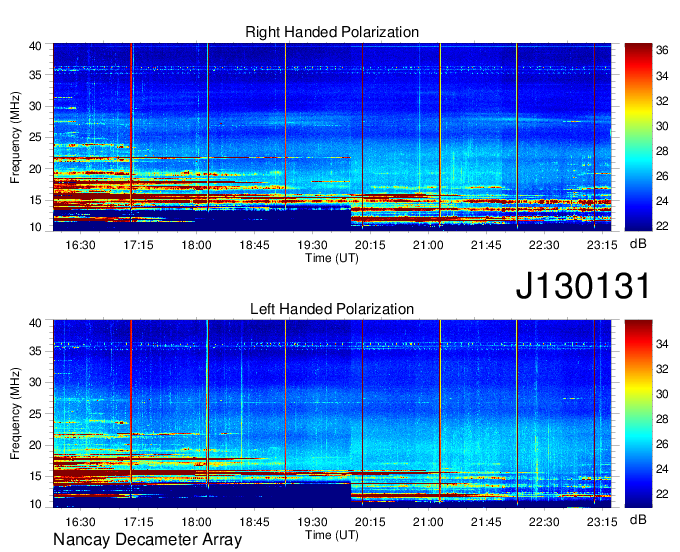Click the 36 value on Right Handed color bar

click(x=662, y=51)
